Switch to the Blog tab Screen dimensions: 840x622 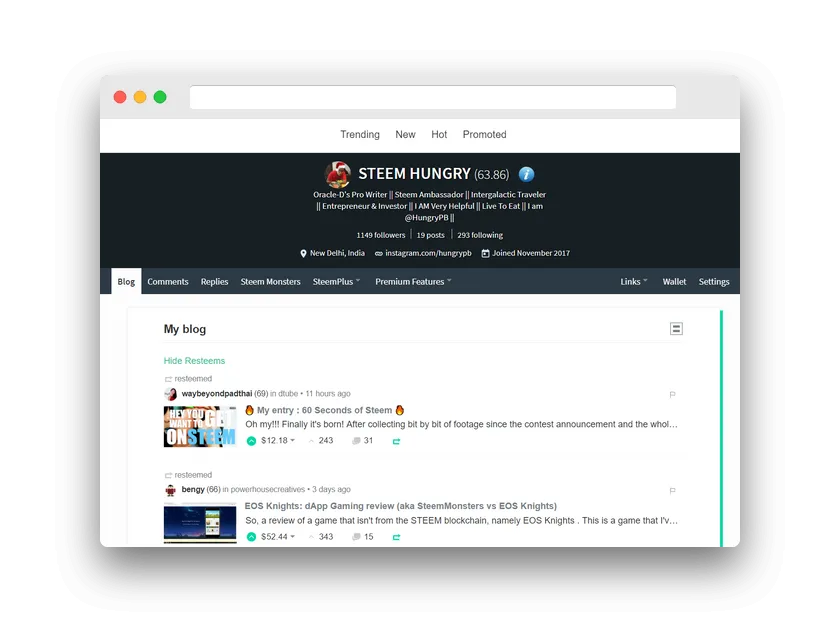coord(126,281)
